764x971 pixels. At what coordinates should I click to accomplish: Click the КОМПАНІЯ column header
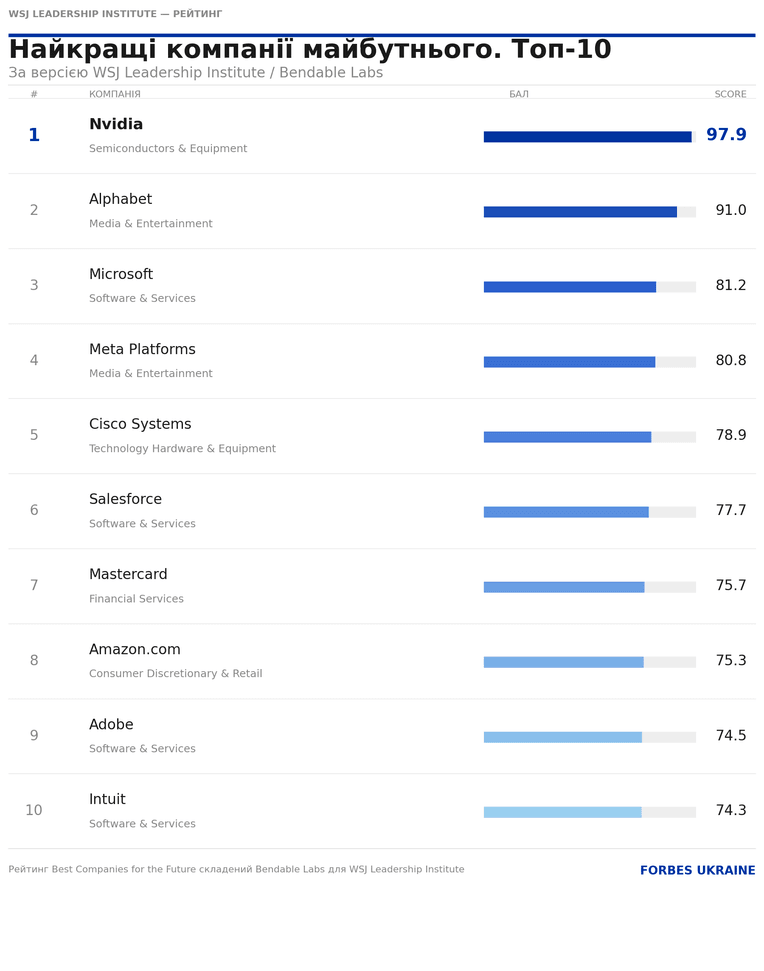(x=115, y=94)
